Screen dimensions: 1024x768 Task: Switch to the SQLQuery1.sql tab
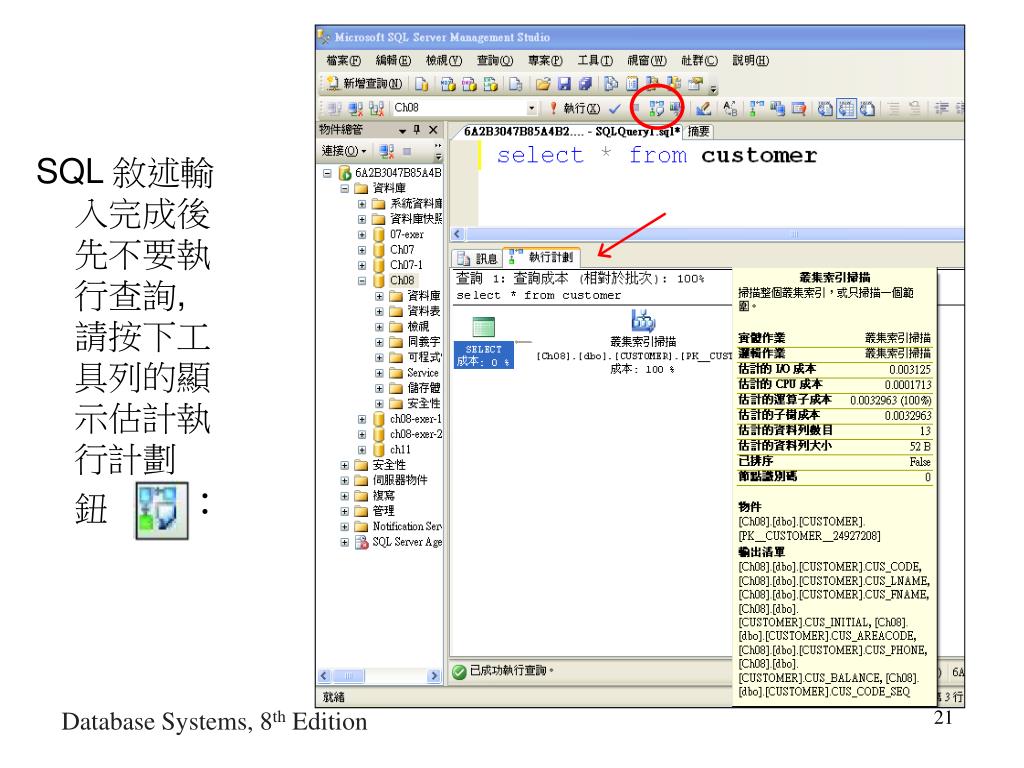point(571,131)
